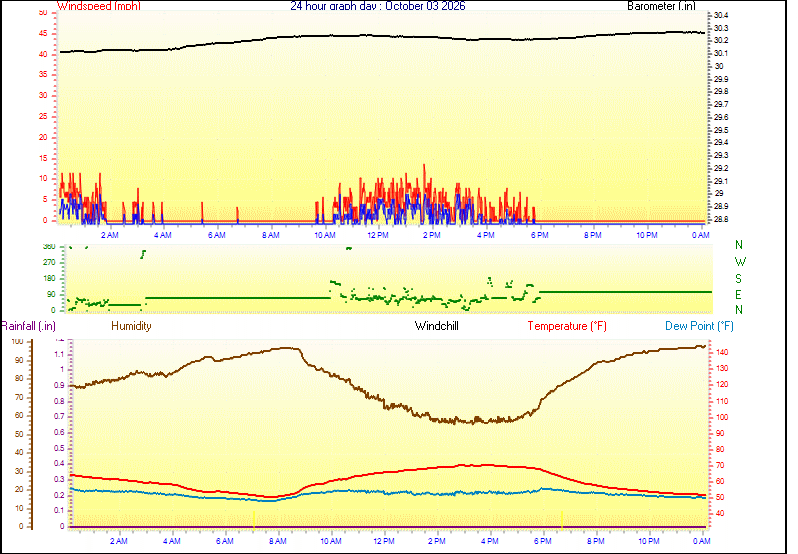Click the '30.4' barometer axis value
This screenshot has height=554, width=798.
click(721, 15)
